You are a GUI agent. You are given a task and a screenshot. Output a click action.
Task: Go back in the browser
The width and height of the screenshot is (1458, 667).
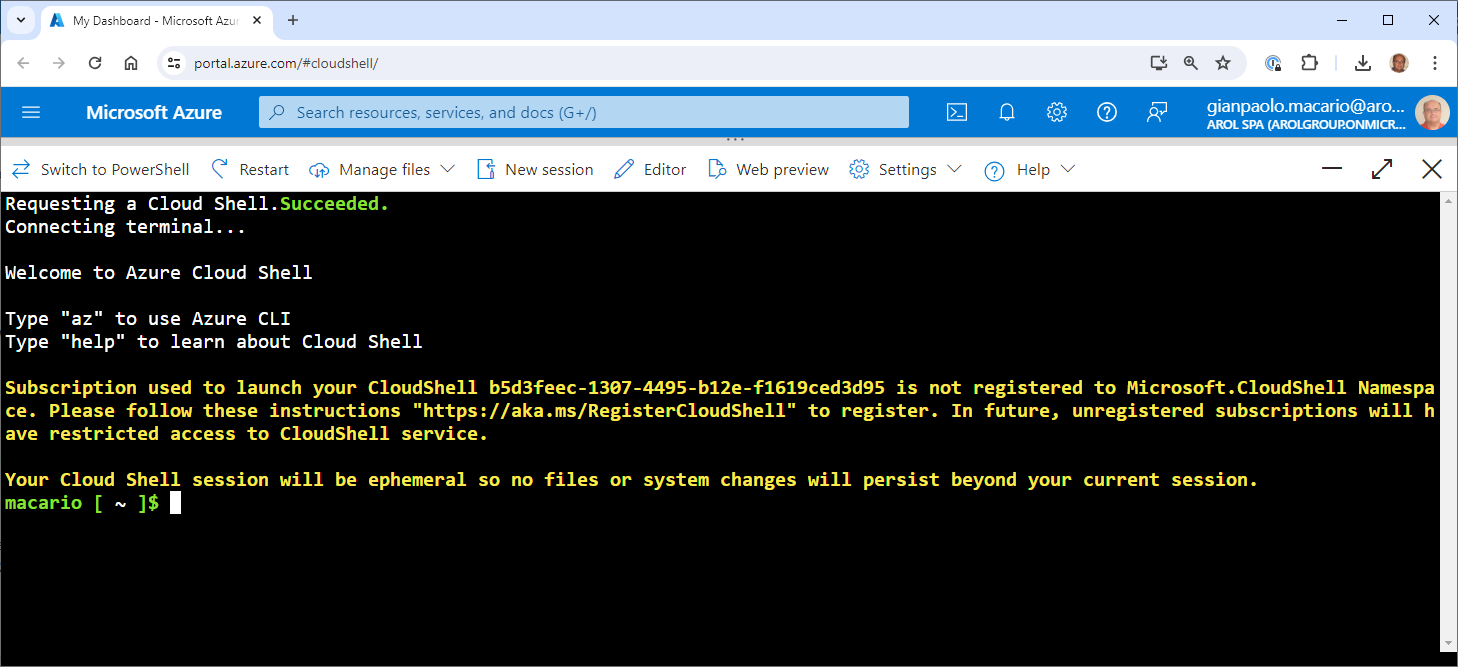point(23,63)
